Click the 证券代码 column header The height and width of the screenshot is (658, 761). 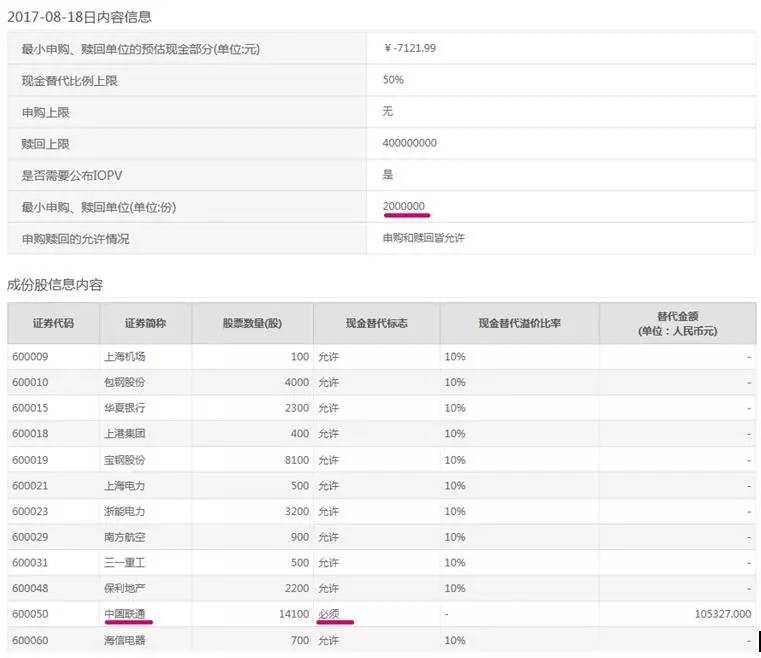(53, 323)
